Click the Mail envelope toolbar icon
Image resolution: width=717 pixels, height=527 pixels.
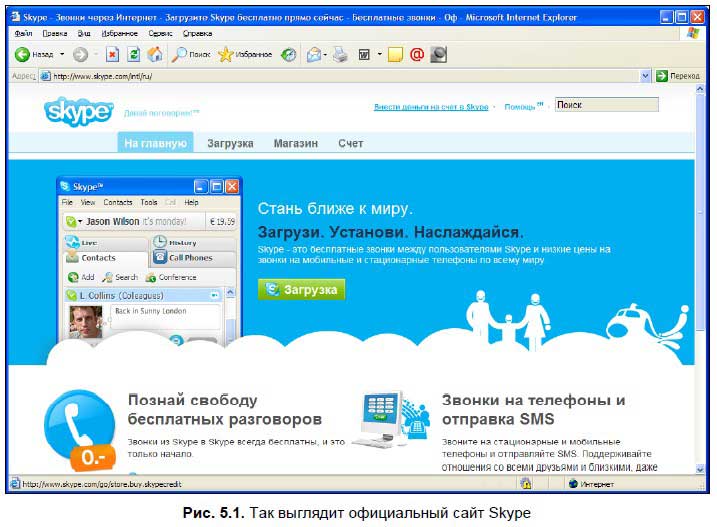coord(313,54)
